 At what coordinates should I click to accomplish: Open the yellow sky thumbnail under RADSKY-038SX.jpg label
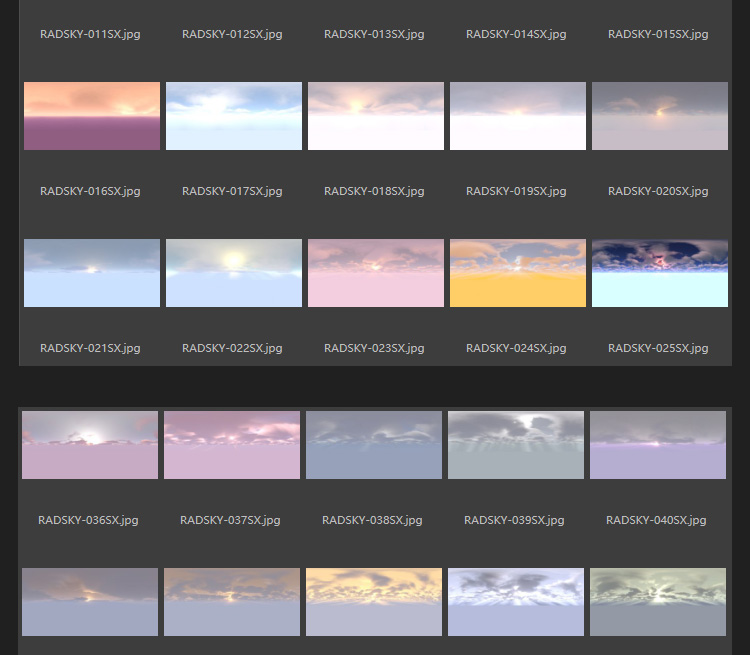tap(374, 602)
